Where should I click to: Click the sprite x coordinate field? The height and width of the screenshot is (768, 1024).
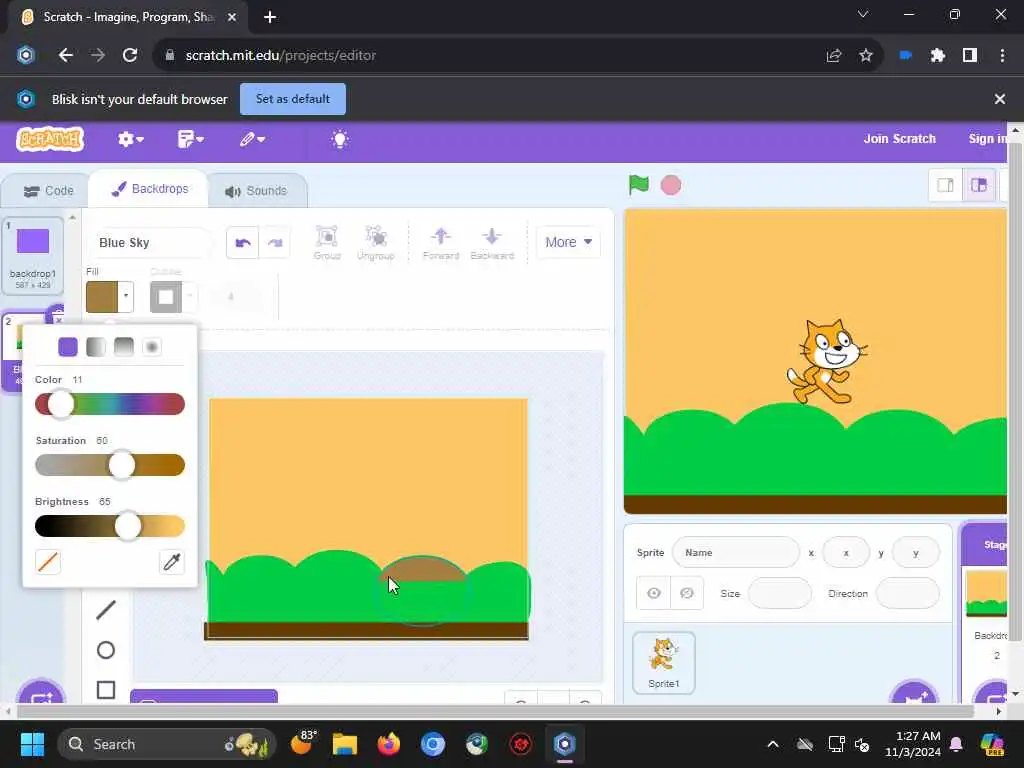[x=846, y=552]
